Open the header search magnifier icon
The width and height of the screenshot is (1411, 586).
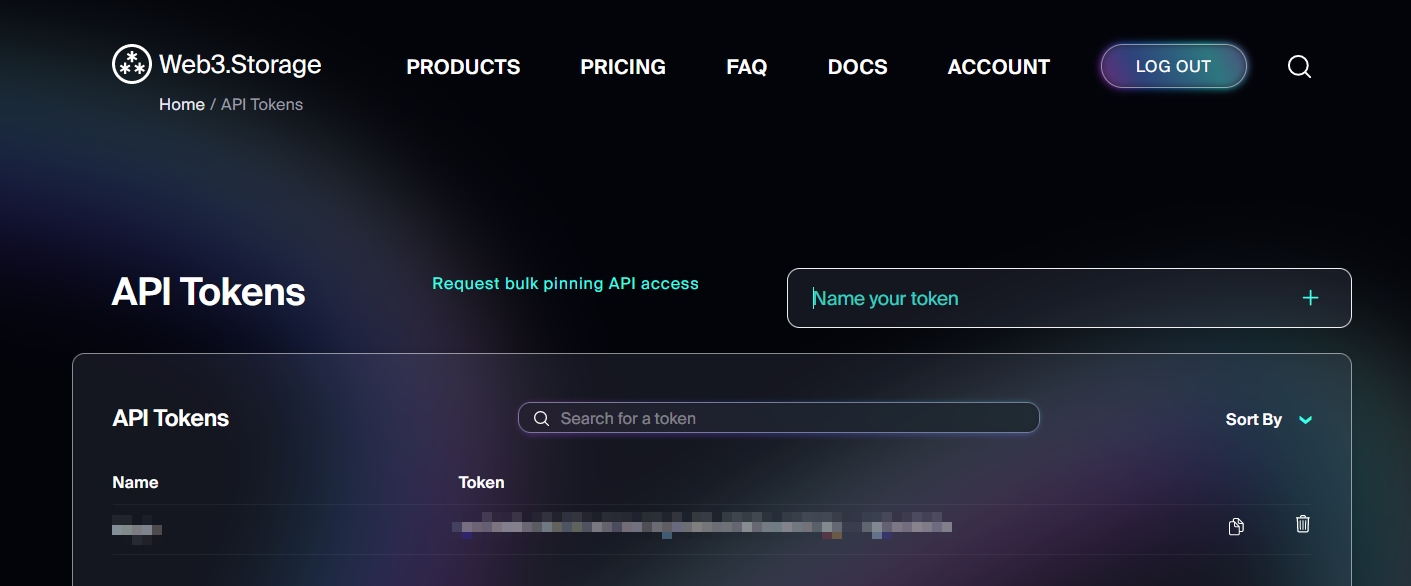pyautogui.click(x=1299, y=67)
